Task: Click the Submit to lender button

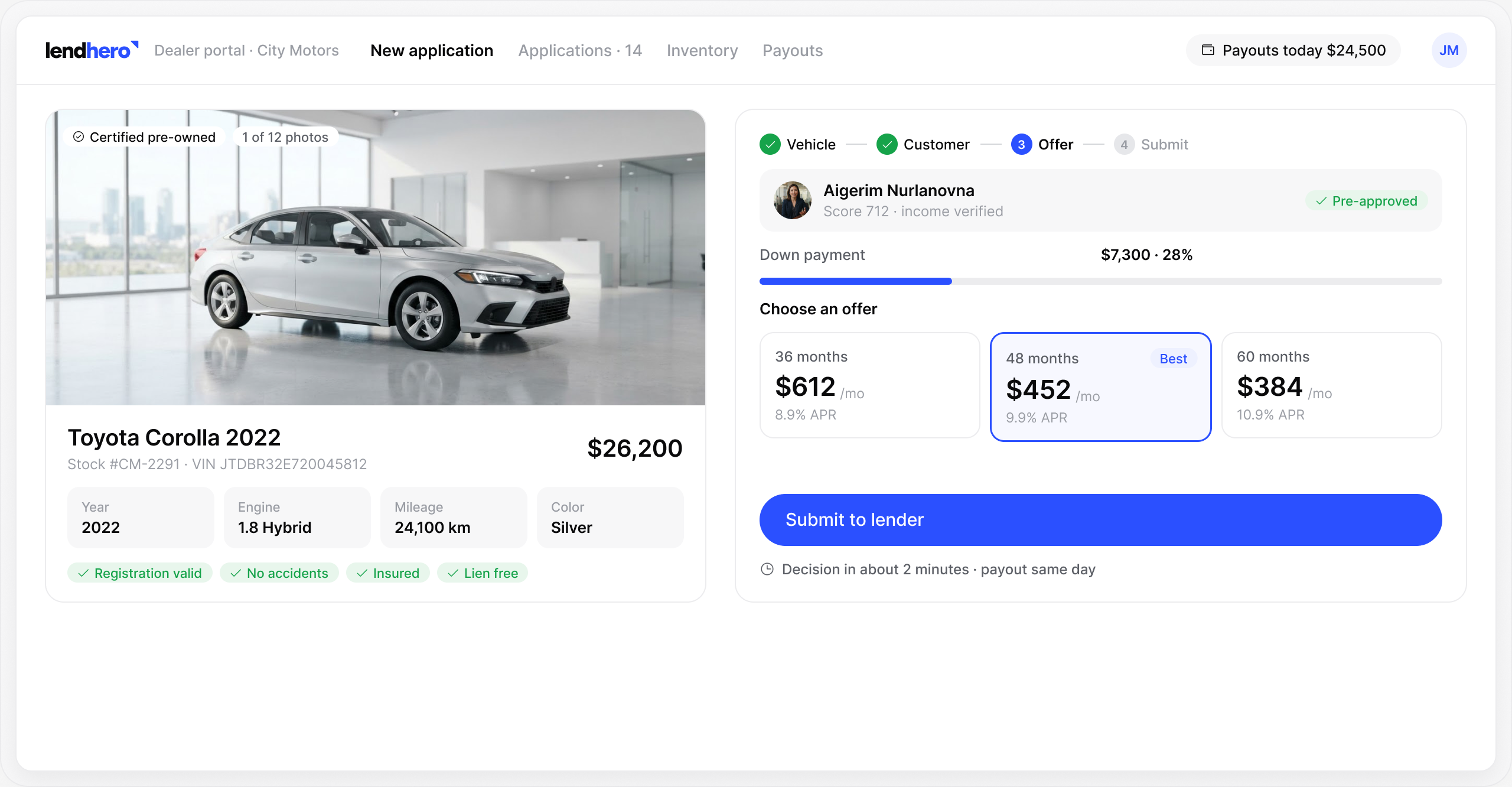Action: coord(1100,520)
